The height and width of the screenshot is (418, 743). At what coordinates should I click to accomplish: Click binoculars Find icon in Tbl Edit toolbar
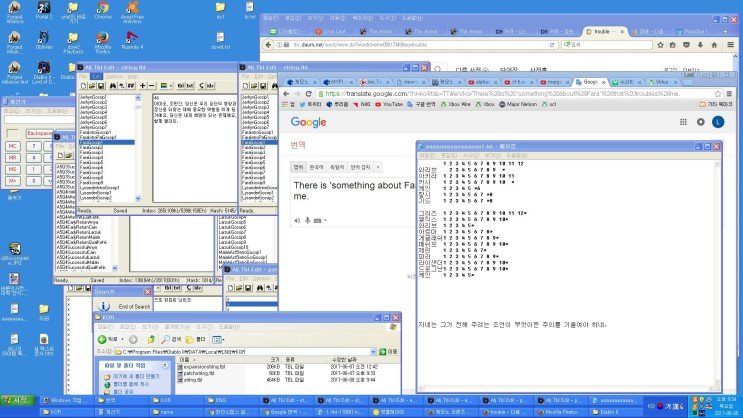coord(113,86)
